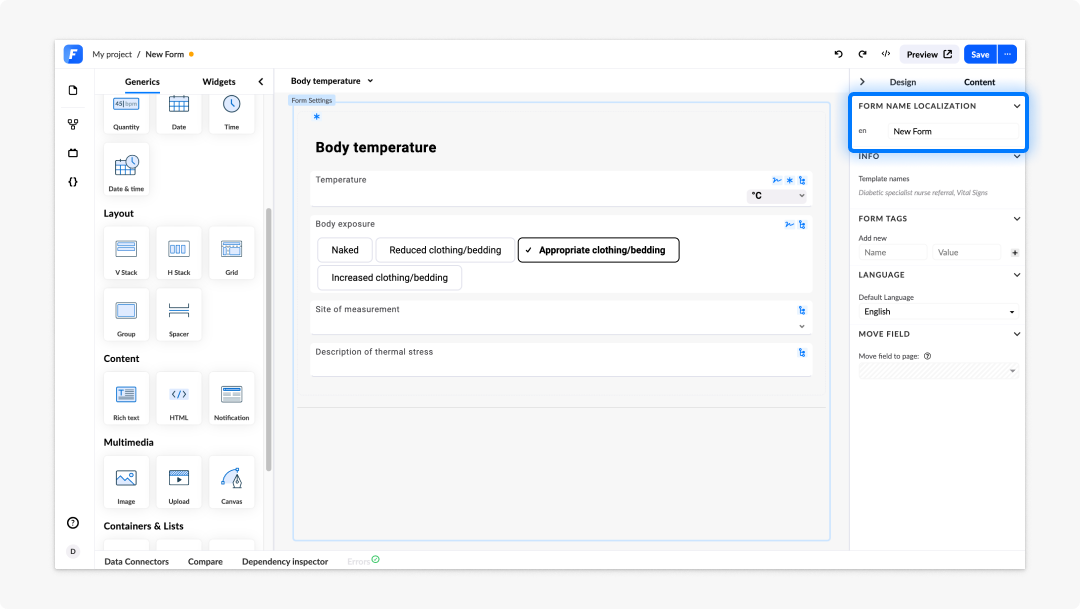Choose Increased clothing/bedding option
This screenshot has width=1080, height=609.
click(389, 278)
